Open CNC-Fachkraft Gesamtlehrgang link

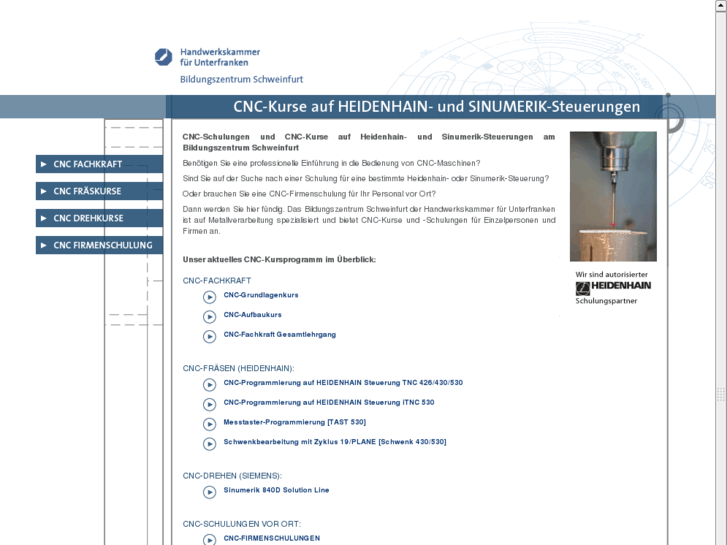(x=280, y=334)
